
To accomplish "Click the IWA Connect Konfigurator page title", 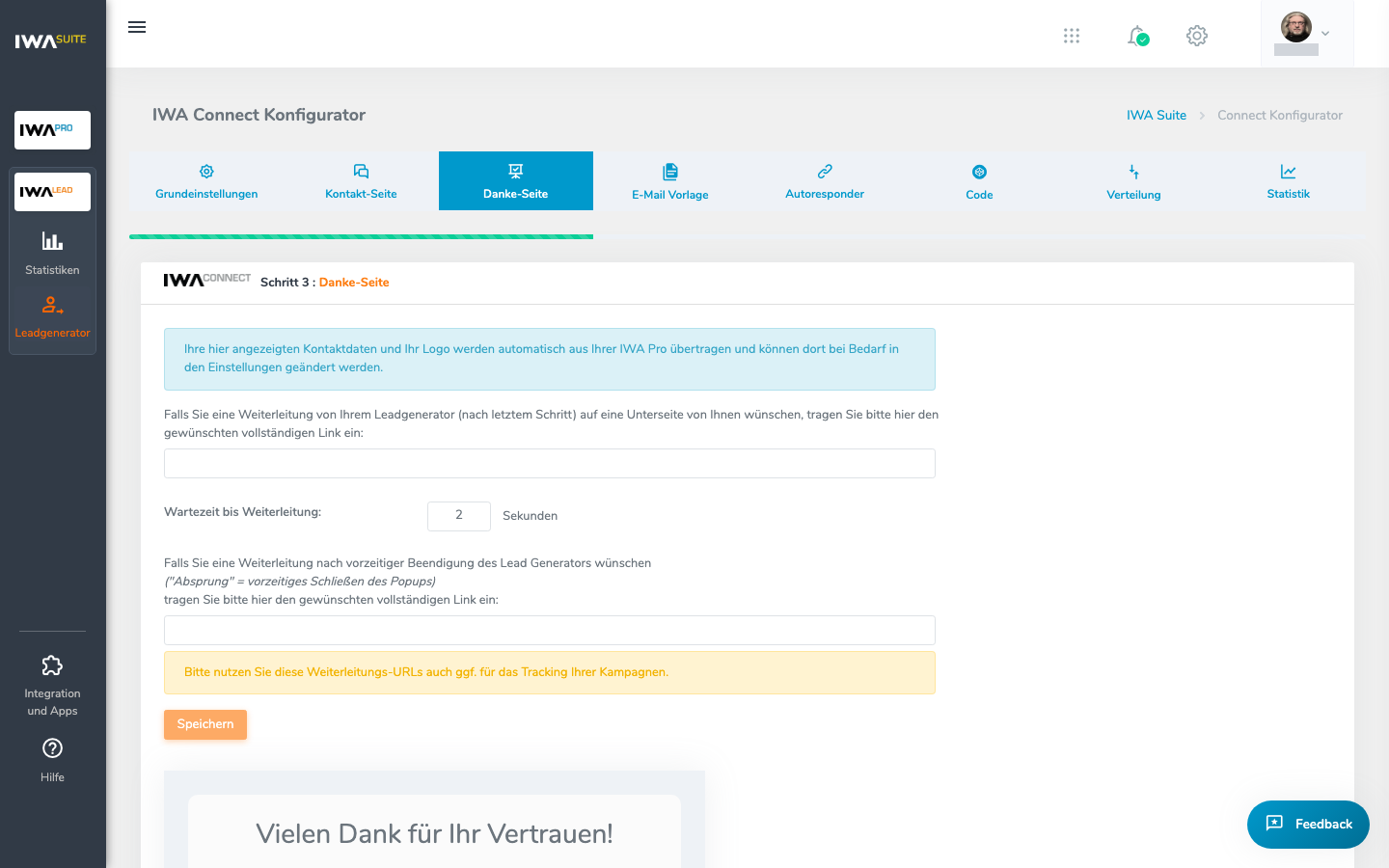I will [x=259, y=115].
